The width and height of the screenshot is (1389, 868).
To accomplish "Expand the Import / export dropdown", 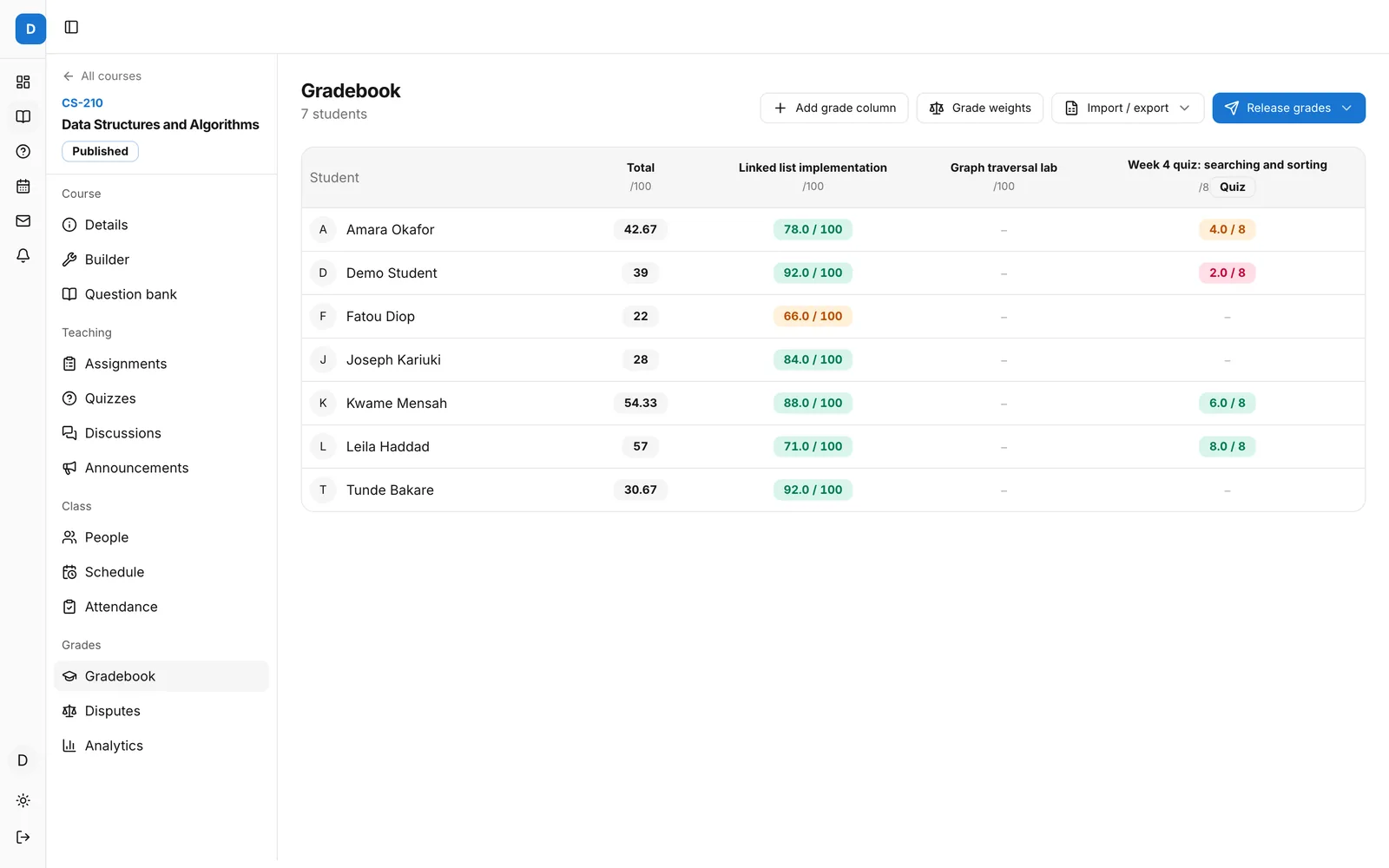I will (1128, 108).
